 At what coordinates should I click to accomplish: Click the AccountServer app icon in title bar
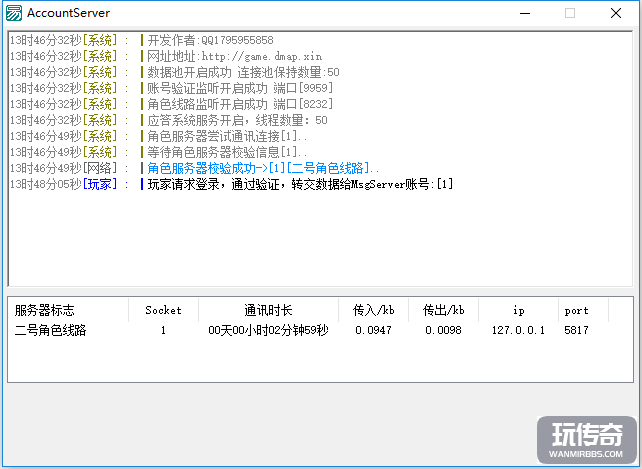click(14, 13)
